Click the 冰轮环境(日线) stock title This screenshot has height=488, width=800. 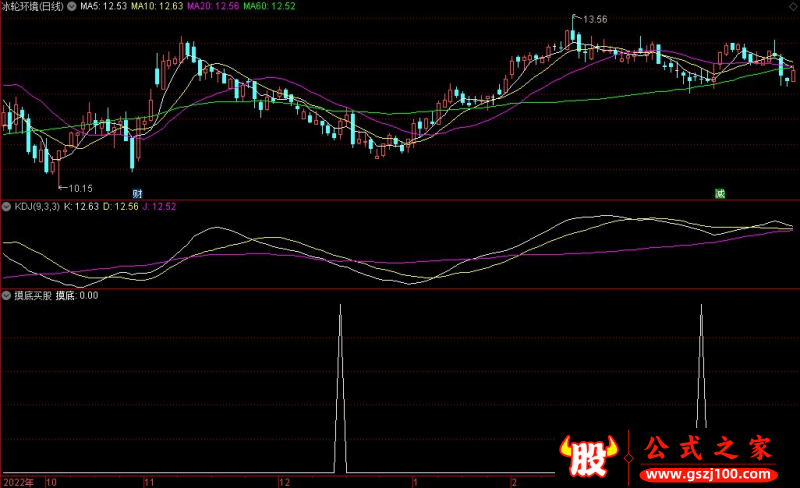point(32,6)
